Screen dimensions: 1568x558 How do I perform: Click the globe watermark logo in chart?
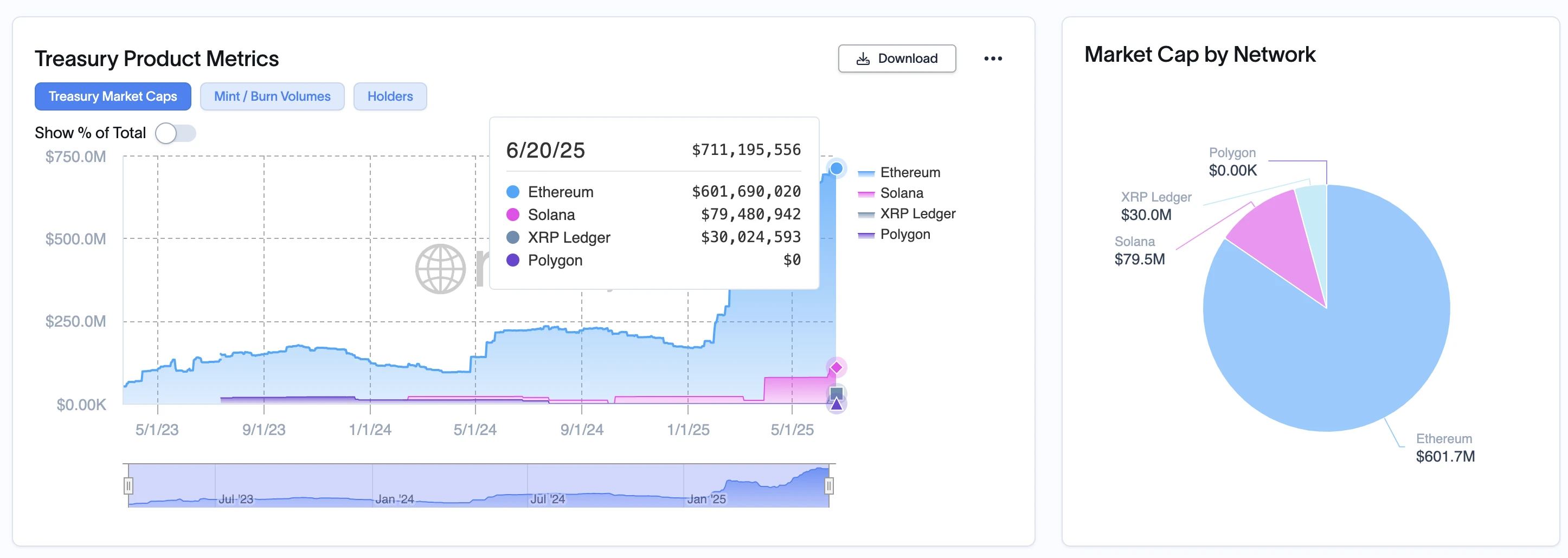click(440, 268)
